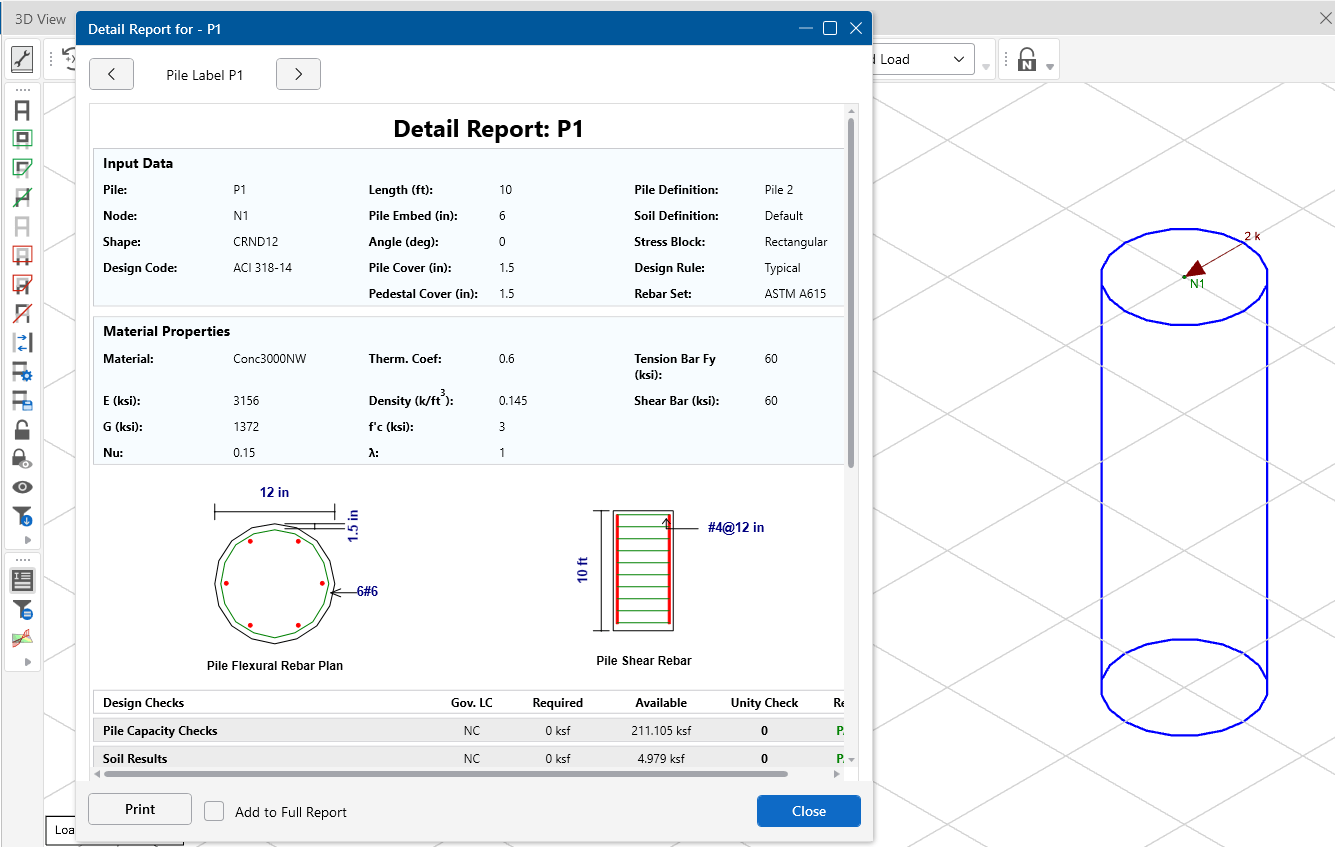Click the colored graph results icon
This screenshot has width=1335, height=847.
pyautogui.click(x=22, y=638)
